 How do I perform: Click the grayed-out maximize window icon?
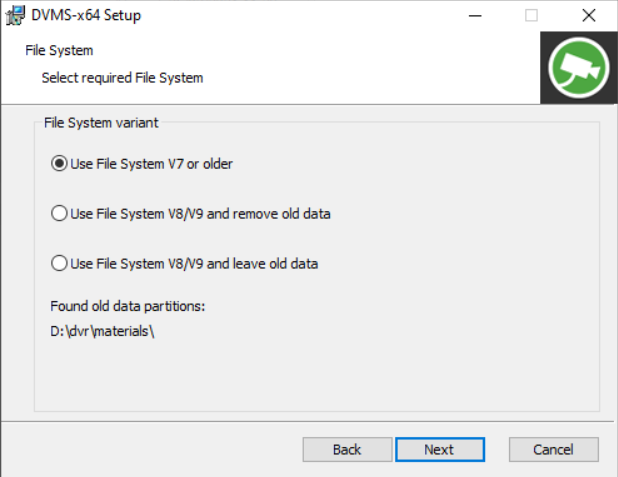click(531, 16)
